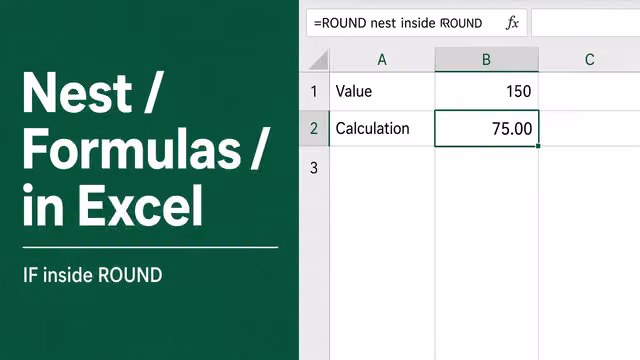Select column B header
This screenshot has height=360, width=640.
[x=487, y=60]
